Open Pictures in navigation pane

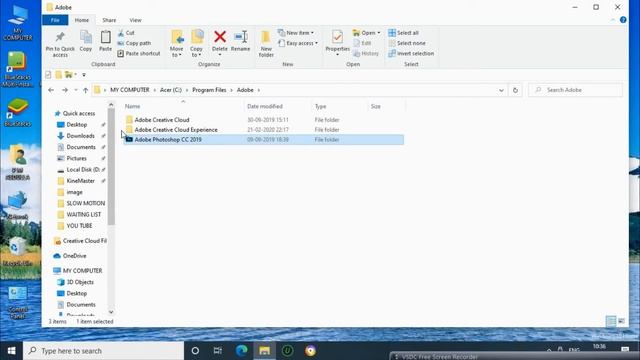(76, 158)
